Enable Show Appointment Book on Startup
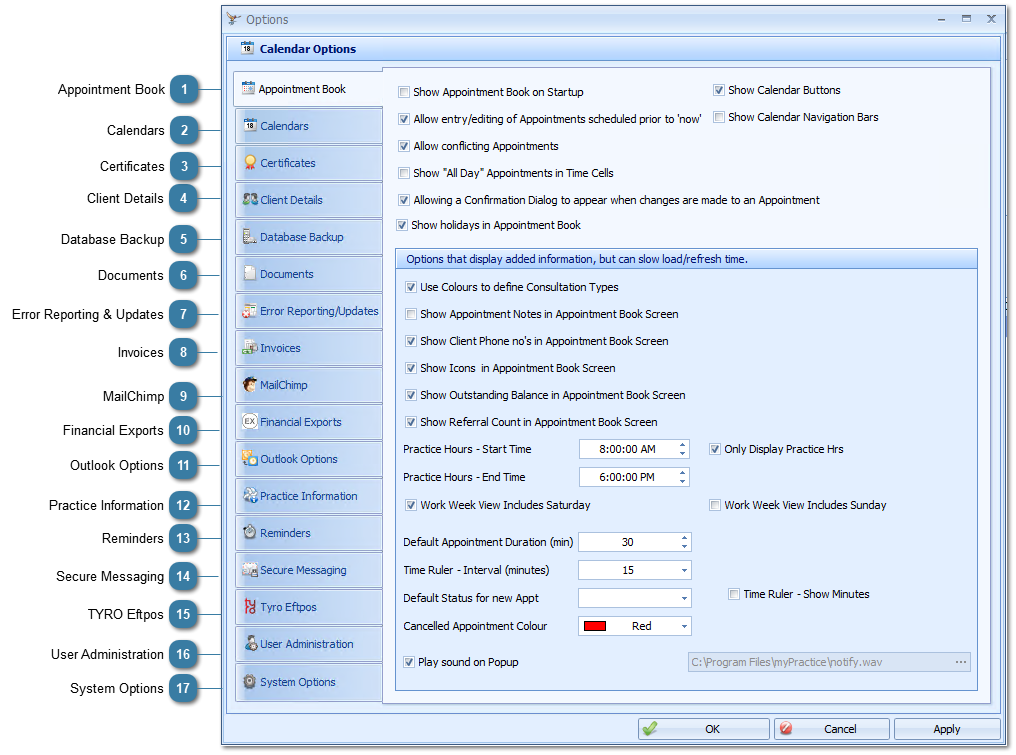The width and height of the screenshot is (1016, 755). pyautogui.click(x=404, y=92)
